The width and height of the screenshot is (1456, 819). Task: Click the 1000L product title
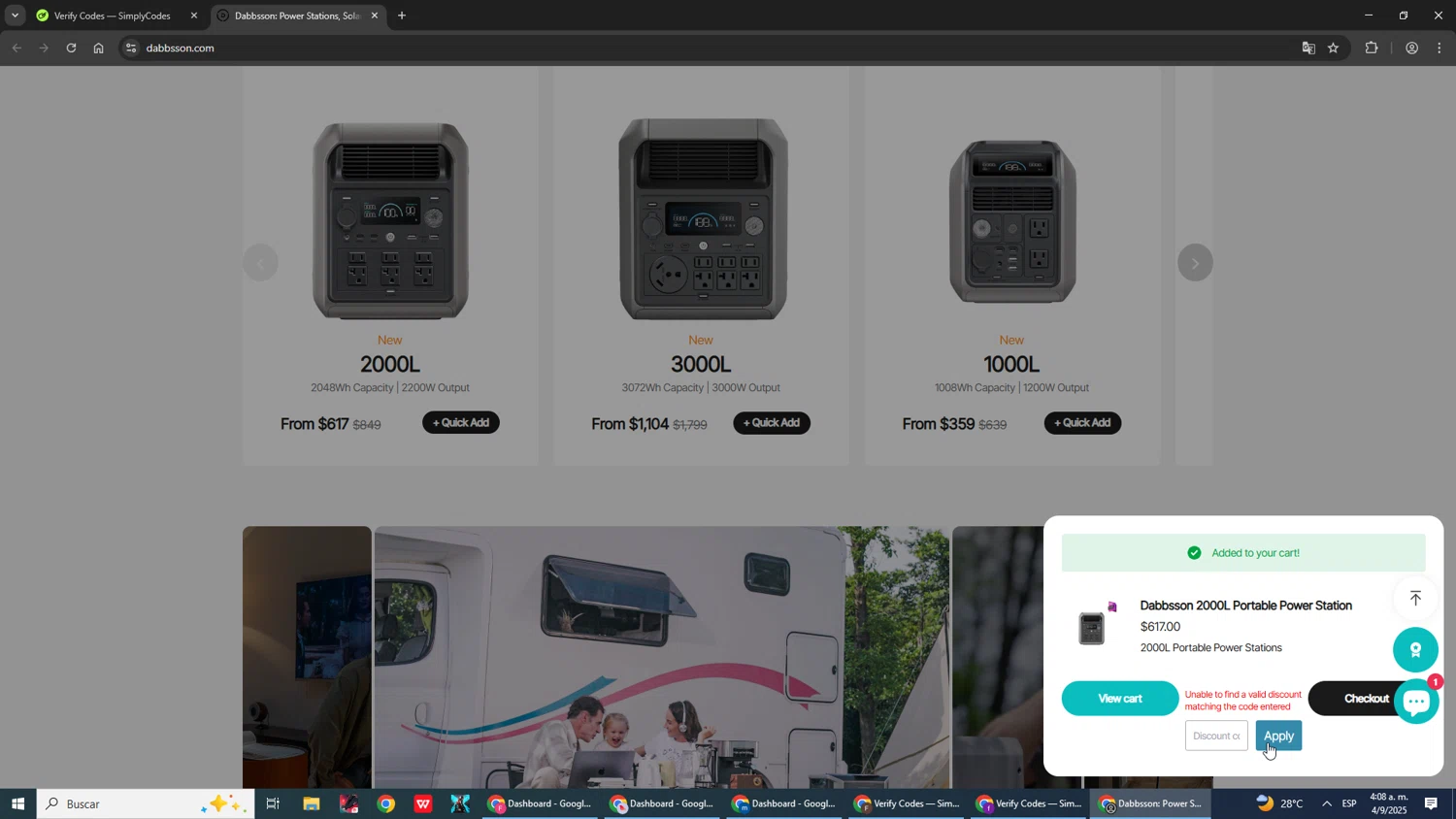click(1011, 365)
